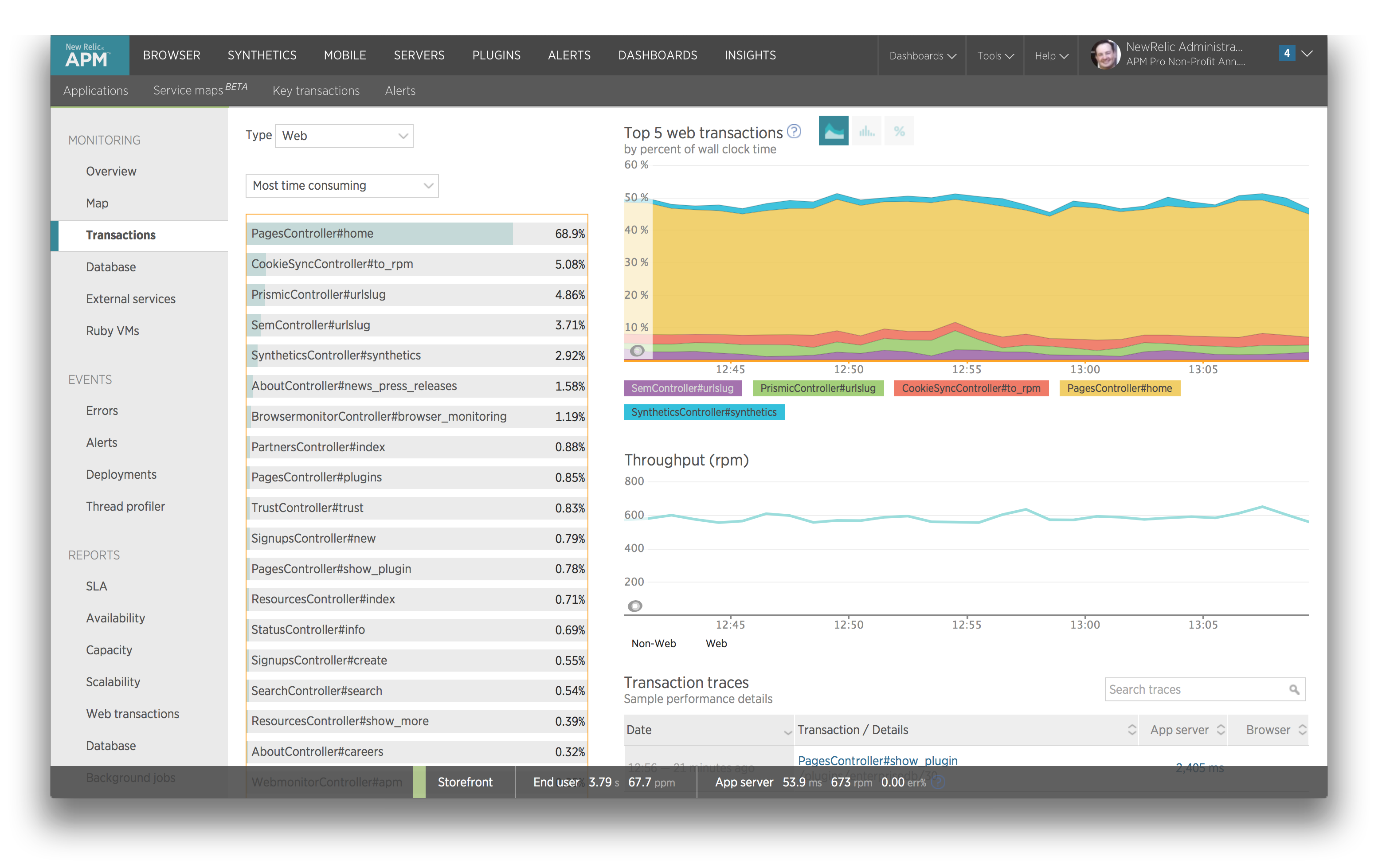Open the Scalability report
This screenshot has height=868, width=1378.
point(113,682)
